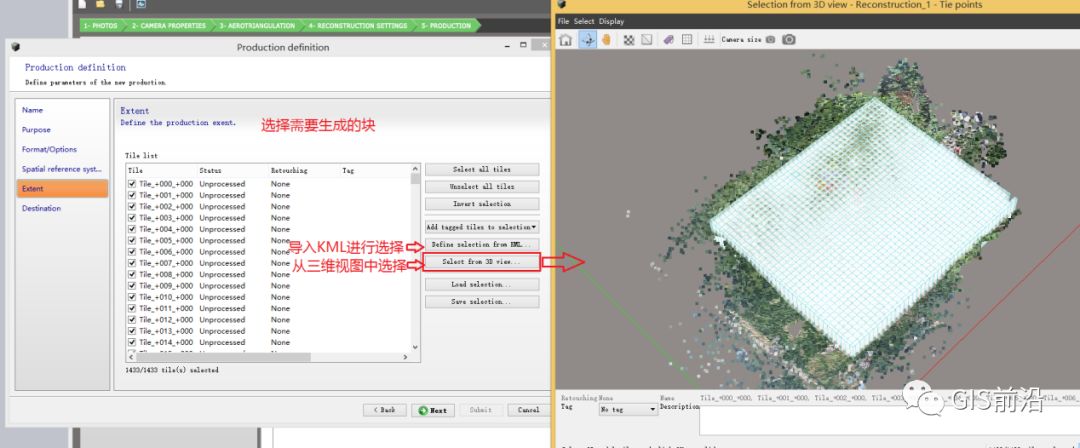Screen dimensions: 1080x448
Task: Click the Cancel button
Action: pyautogui.click(x=529, y=410)
